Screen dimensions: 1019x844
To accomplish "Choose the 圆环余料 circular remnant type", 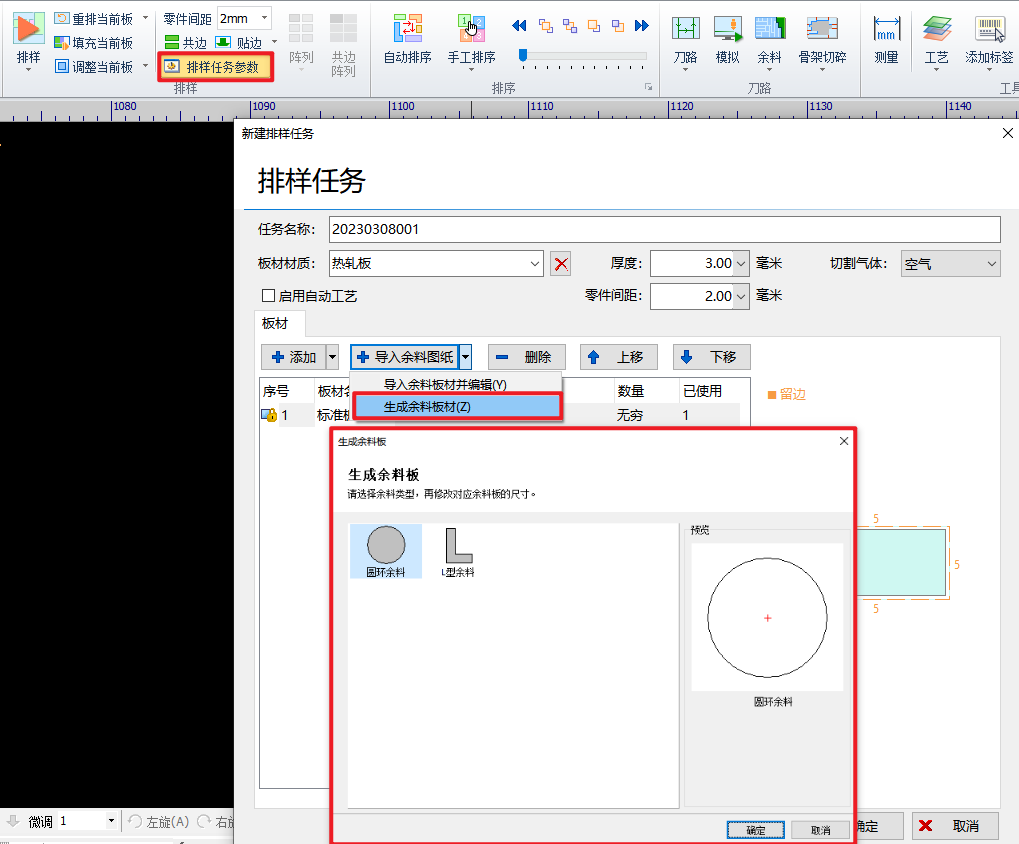I will pos(386,551).
